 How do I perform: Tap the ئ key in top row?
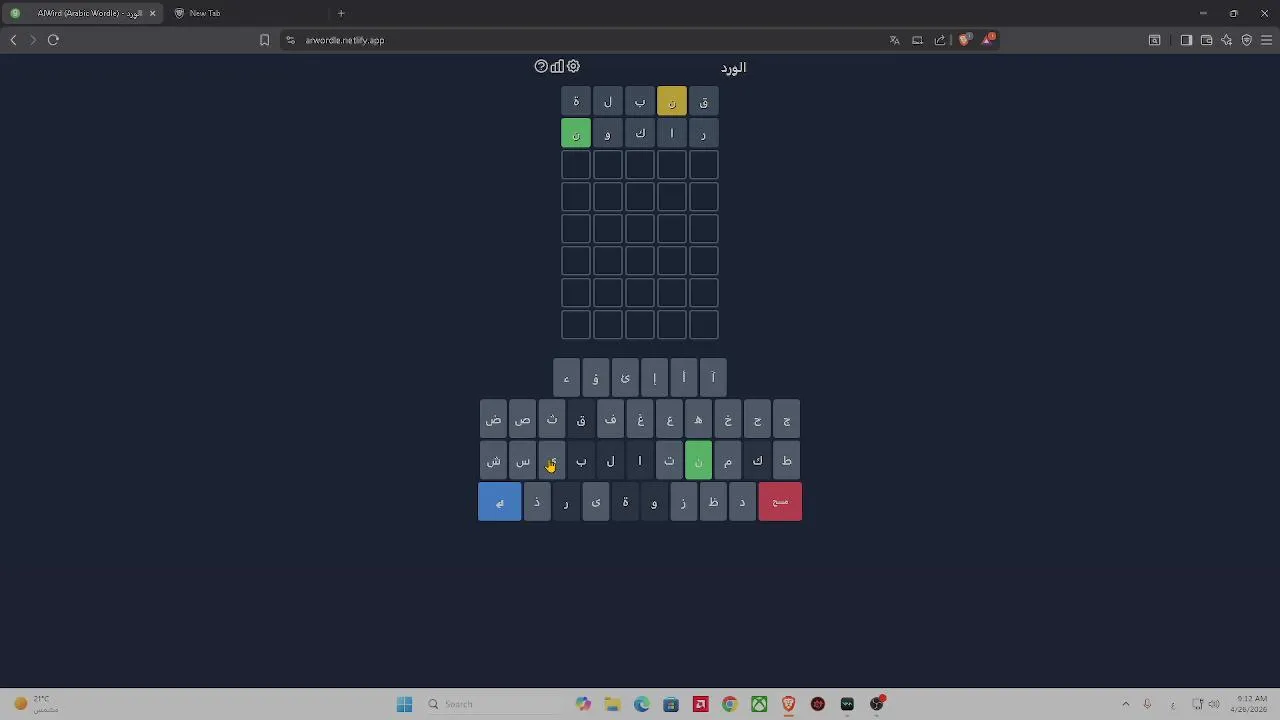point(625,378)
